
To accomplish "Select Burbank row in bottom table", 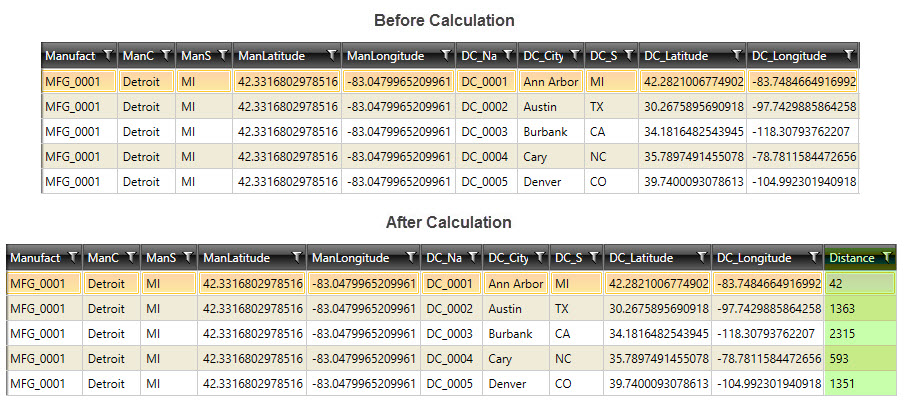I will tap(451, 334).
